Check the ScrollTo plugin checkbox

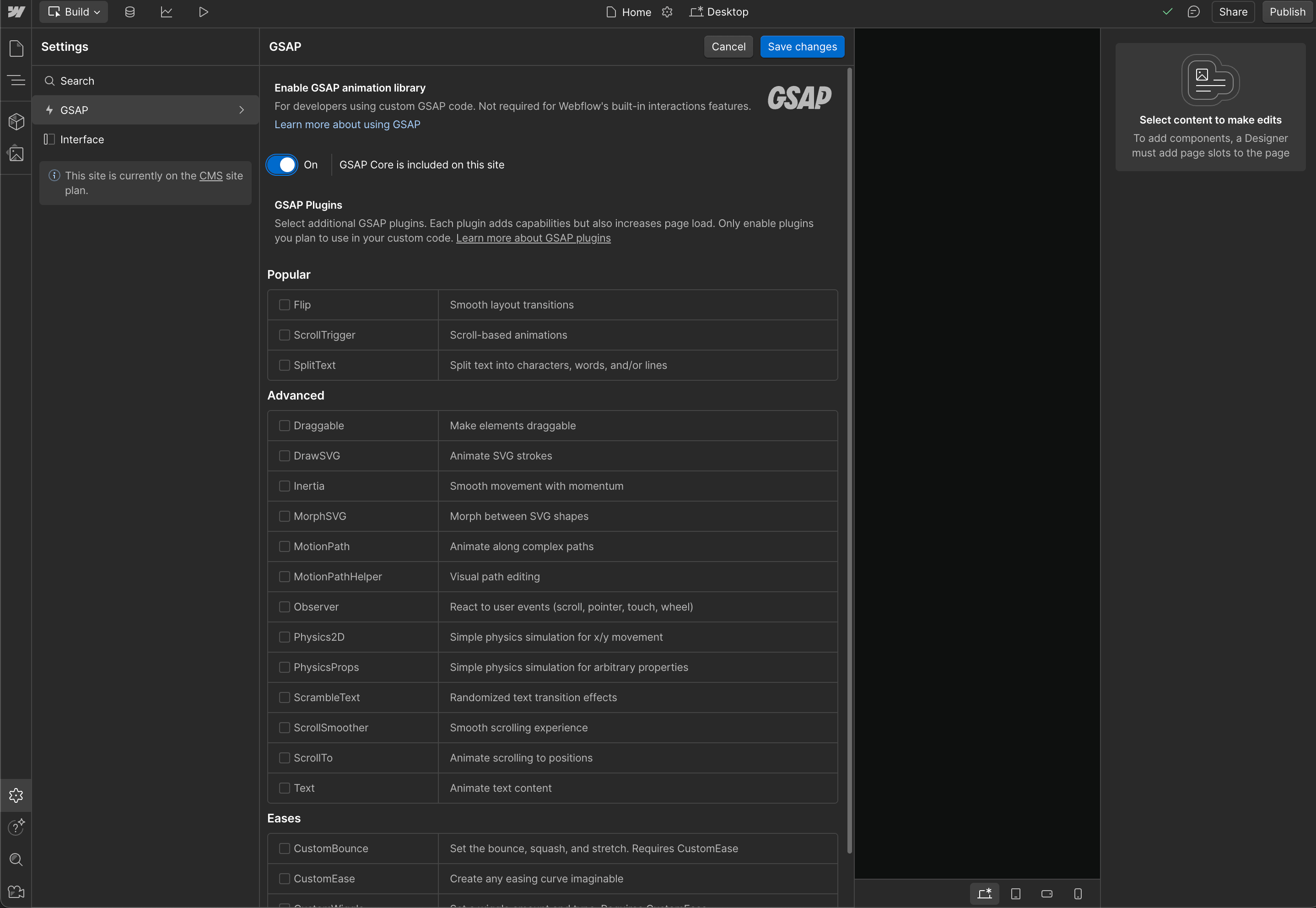click(284, 758)
